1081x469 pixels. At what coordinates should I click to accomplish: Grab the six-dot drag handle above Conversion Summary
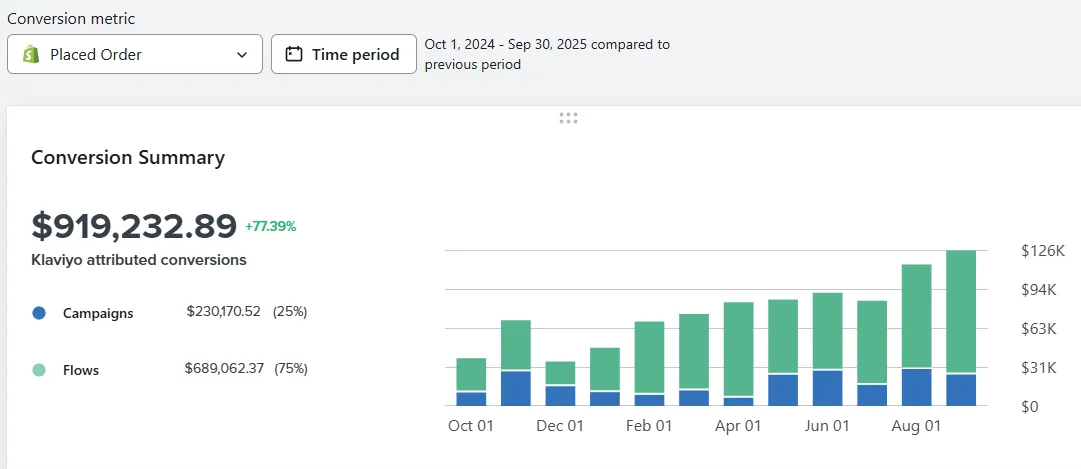(x=569, y=118)
